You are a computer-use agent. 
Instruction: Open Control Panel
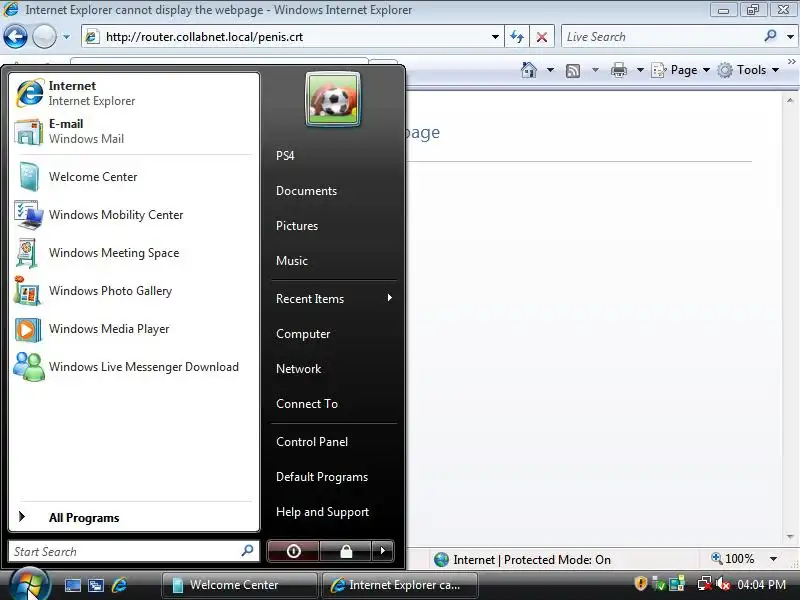pos(334,442)
